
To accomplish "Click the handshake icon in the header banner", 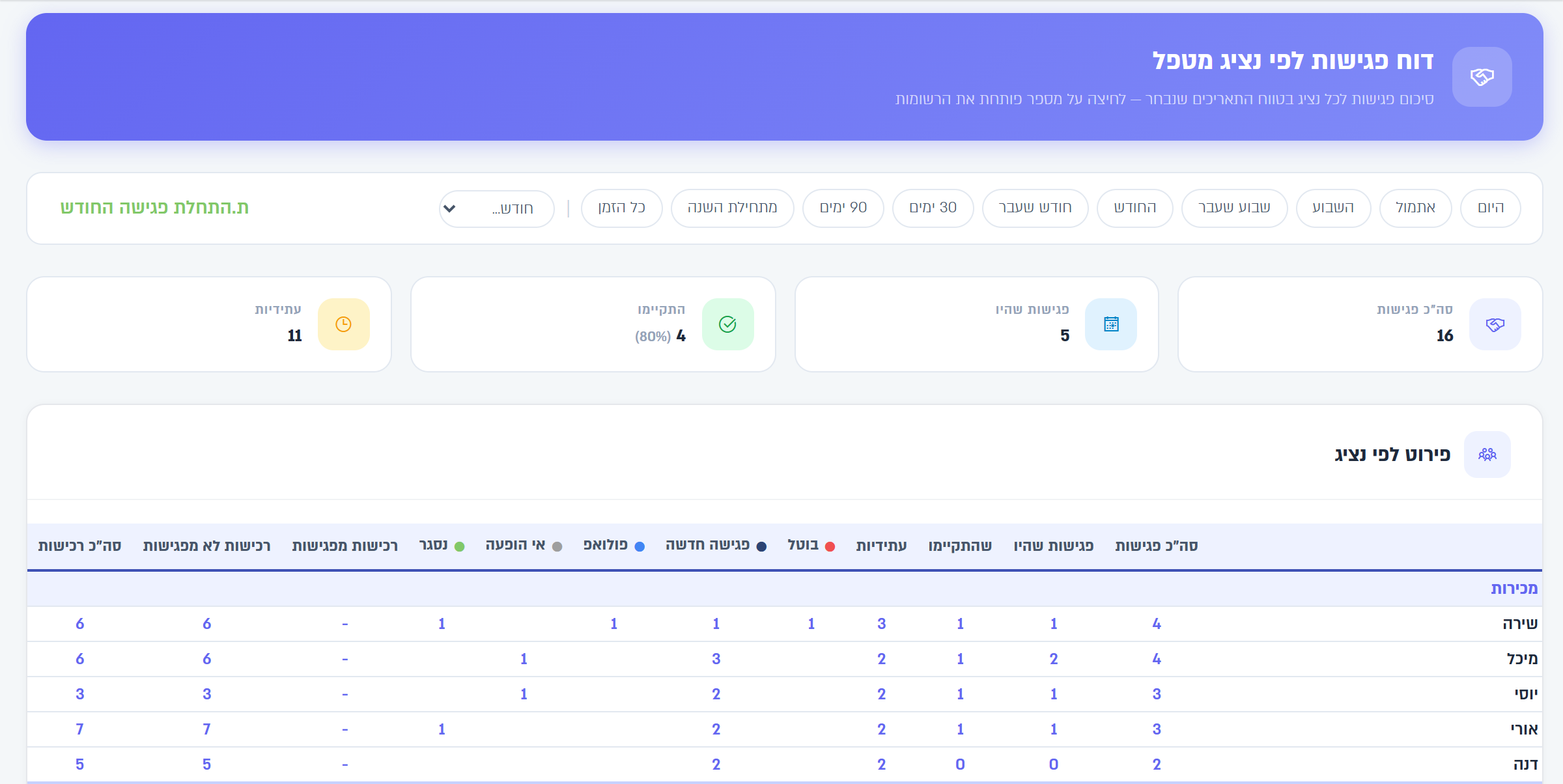I will (x=1482, y=77).
